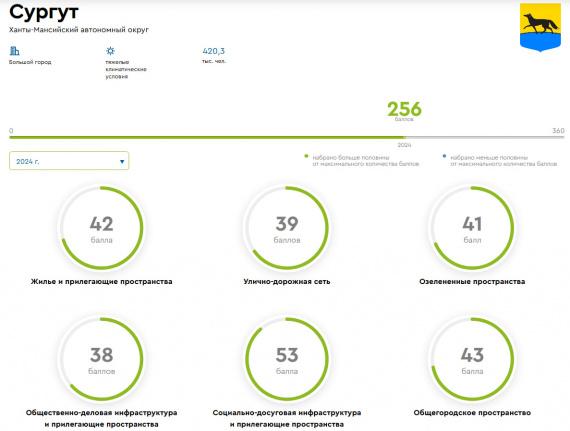Click the 2024 marker on the progress bar

point(404,145)
